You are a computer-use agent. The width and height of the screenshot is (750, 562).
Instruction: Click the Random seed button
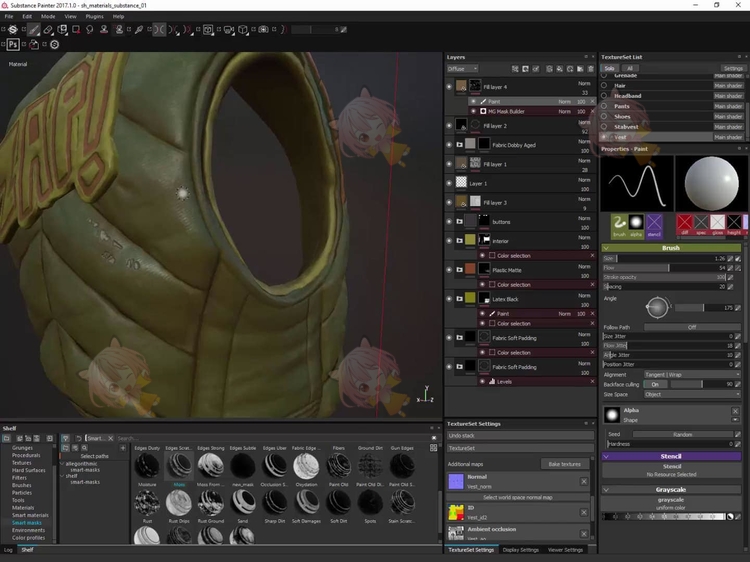(x=682, y=435)
